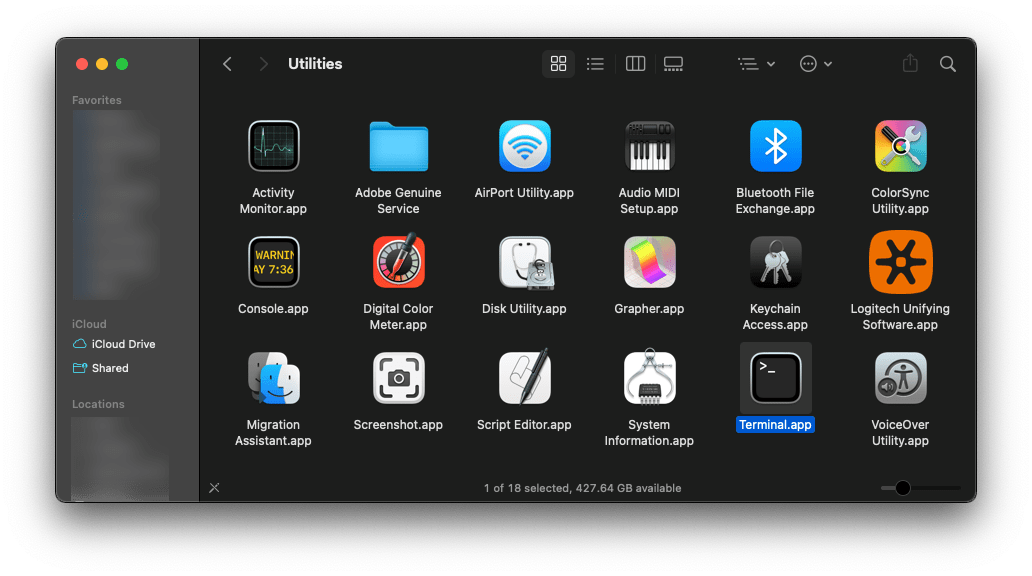Open the Shared sidebar item

point(110,368)
